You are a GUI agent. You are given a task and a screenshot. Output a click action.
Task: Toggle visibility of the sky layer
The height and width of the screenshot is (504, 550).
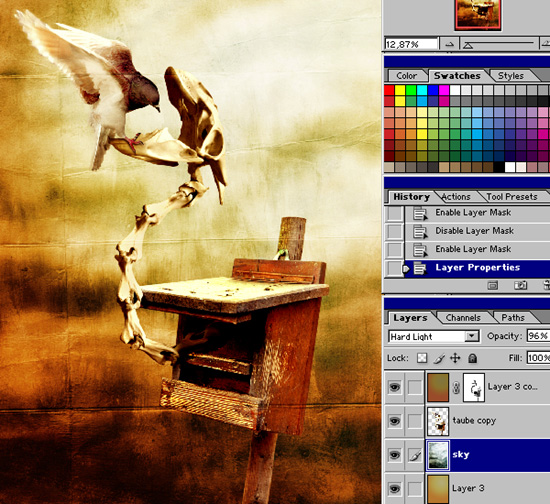coord(395,455)
